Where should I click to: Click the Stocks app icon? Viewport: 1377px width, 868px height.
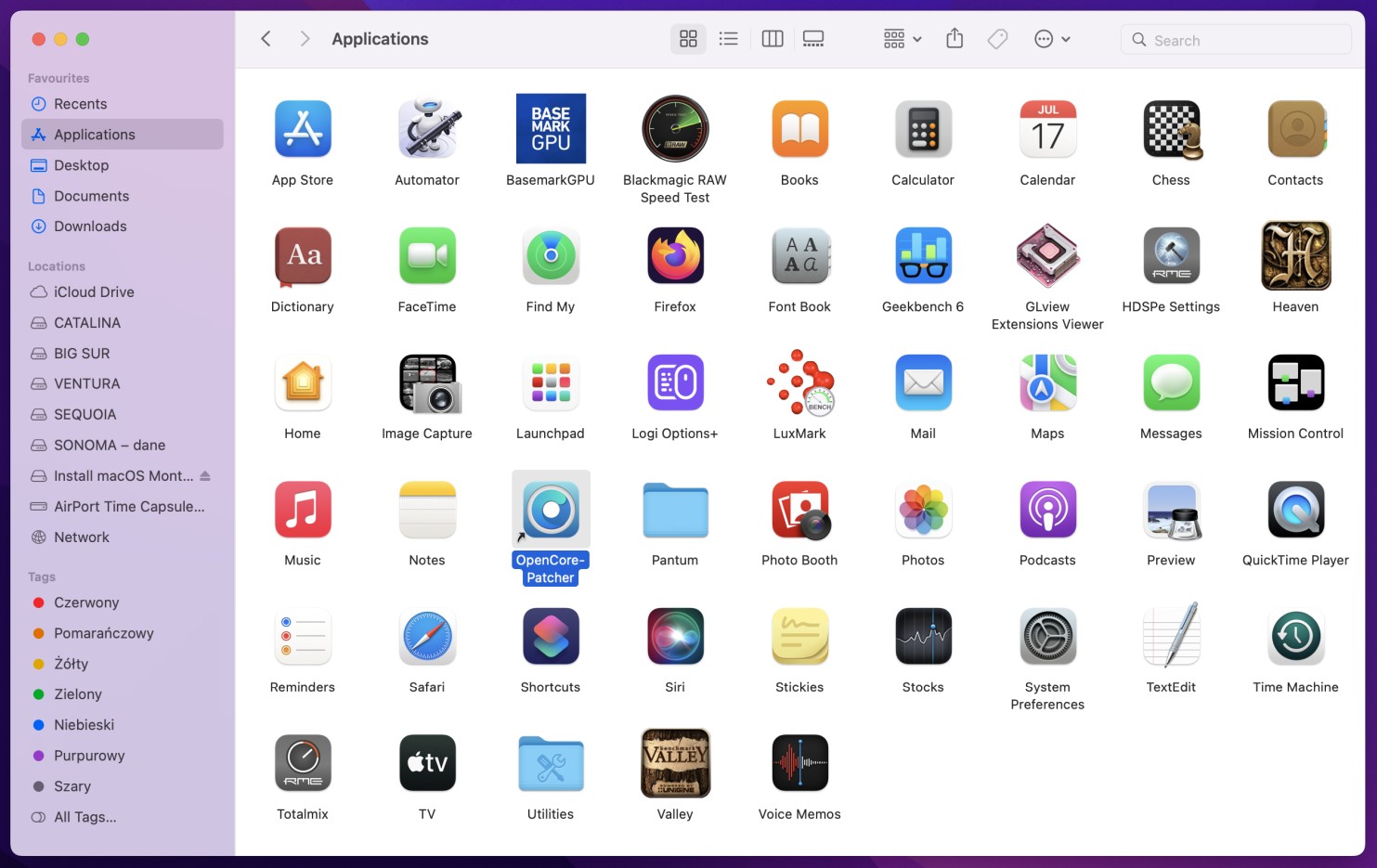tap(923, 636)
